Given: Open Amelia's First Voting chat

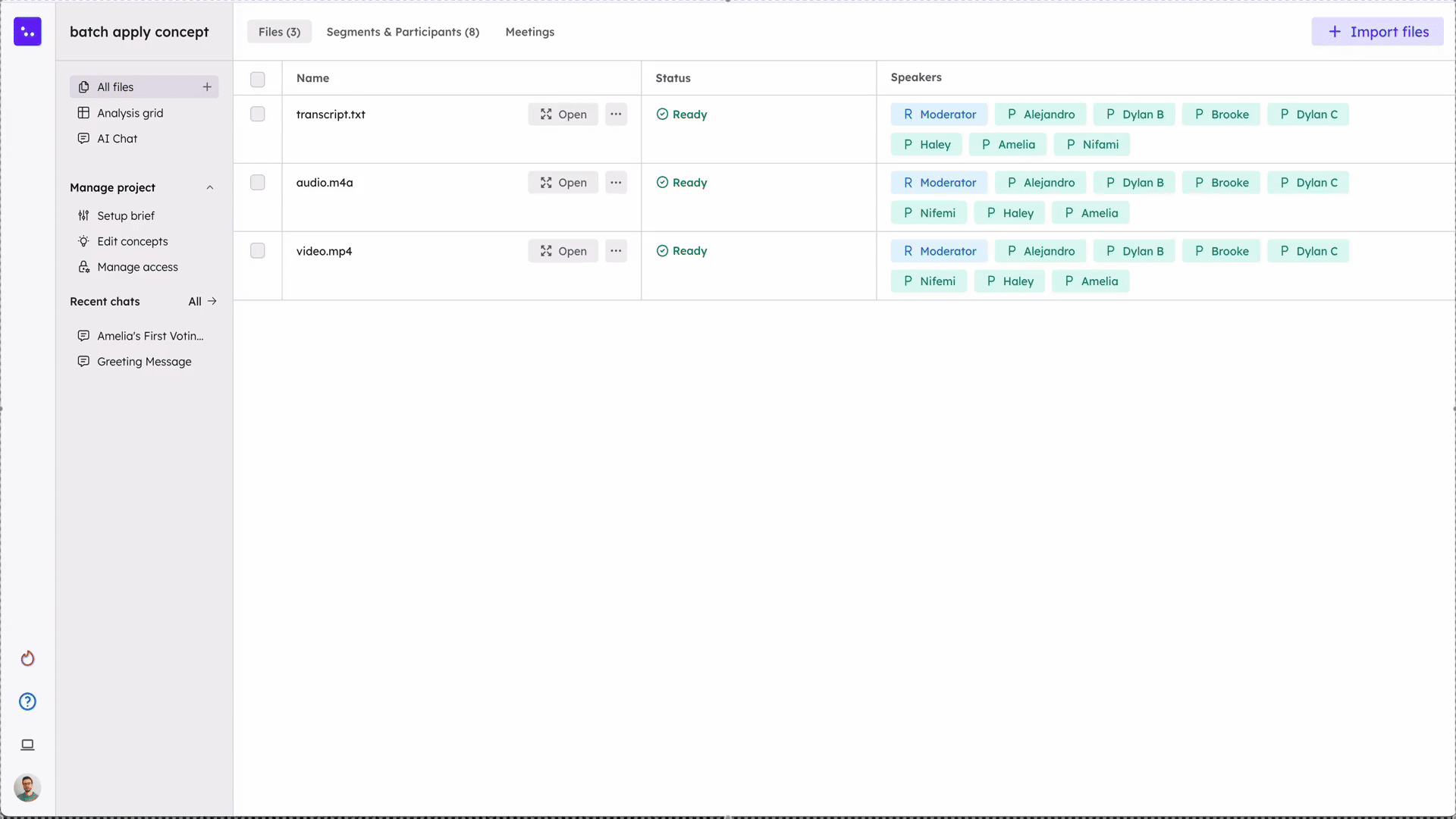Looking at the screenshot, I should [x=149, y=336].
